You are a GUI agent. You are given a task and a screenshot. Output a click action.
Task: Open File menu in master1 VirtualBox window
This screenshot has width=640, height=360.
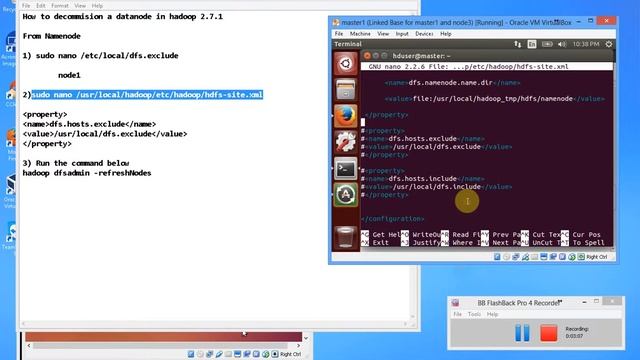coord(339,34)
